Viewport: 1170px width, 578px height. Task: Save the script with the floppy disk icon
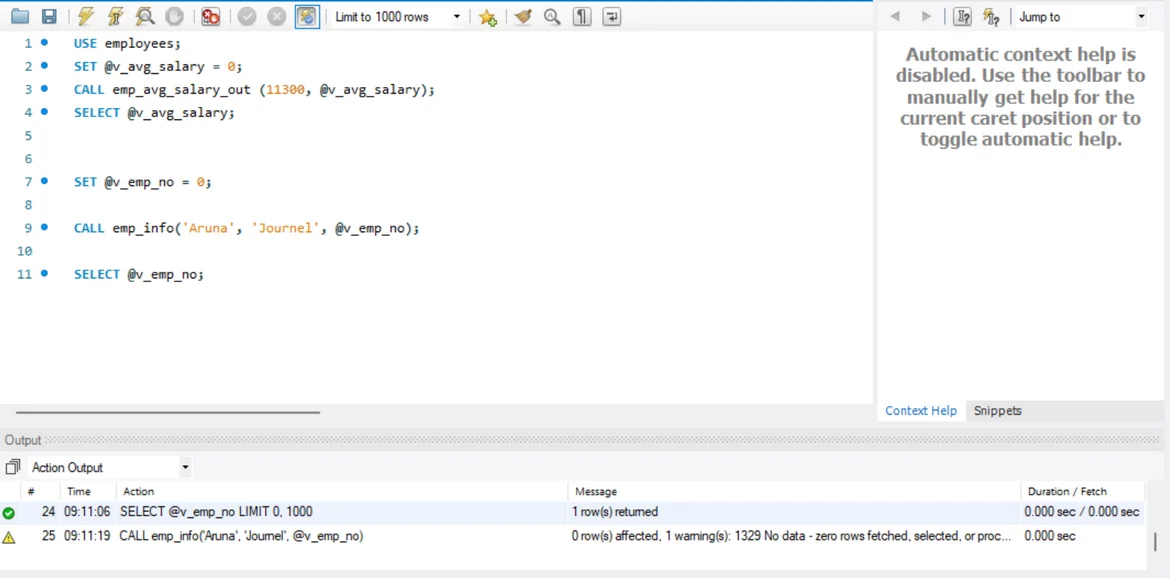[49, 17]
